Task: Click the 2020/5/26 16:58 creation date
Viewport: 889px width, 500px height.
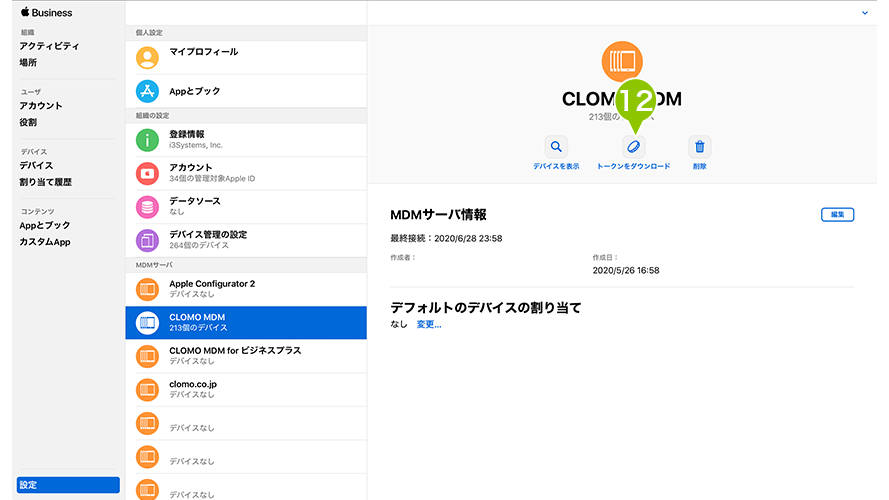Action: tap(626, 270)
